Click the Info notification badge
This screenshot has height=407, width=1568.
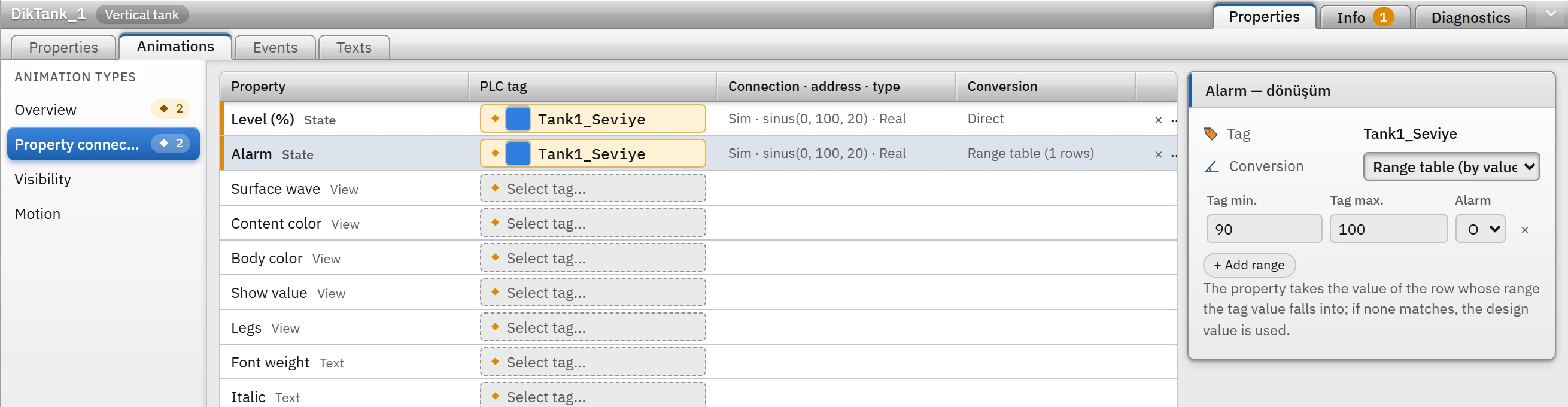[1383, 17]
